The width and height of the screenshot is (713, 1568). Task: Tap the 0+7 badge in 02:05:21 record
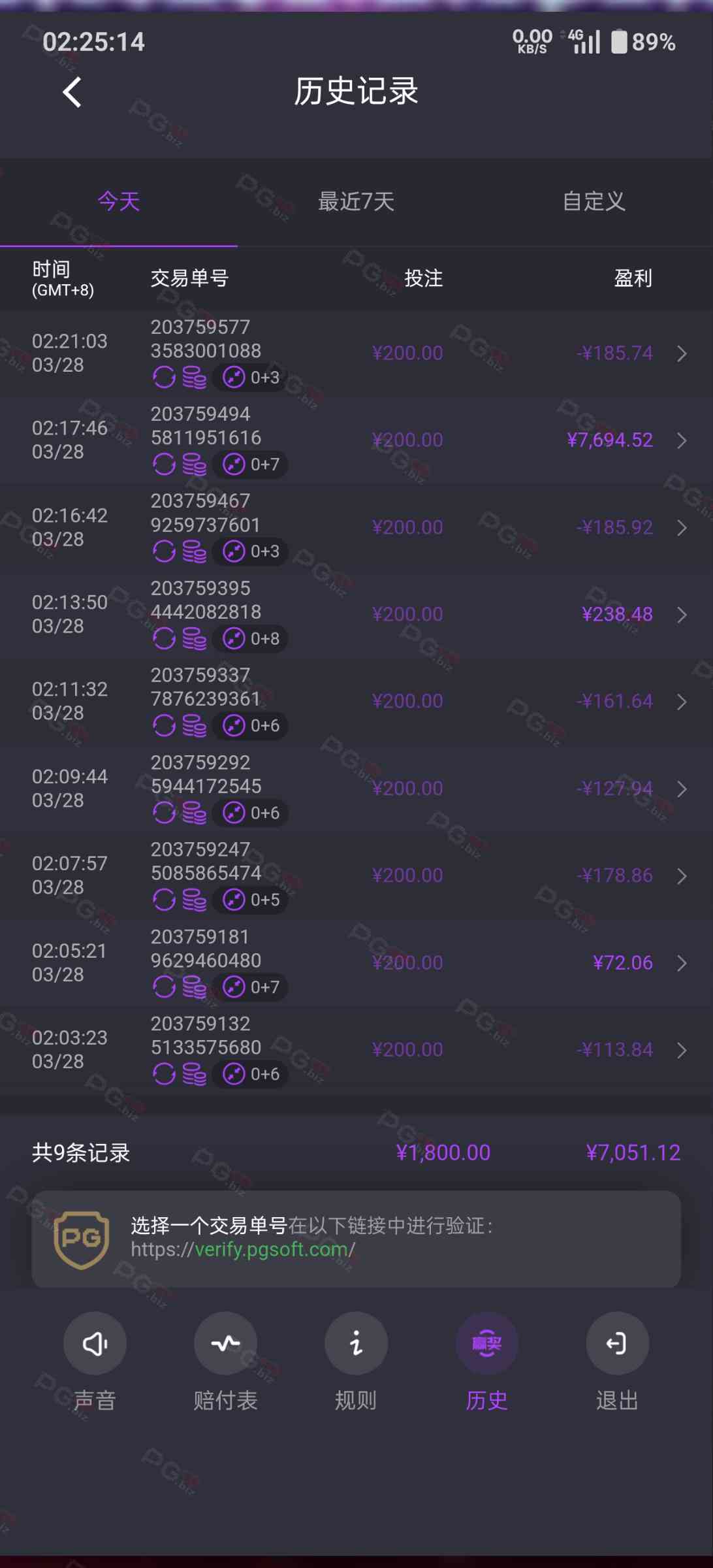tap(251, 987)
